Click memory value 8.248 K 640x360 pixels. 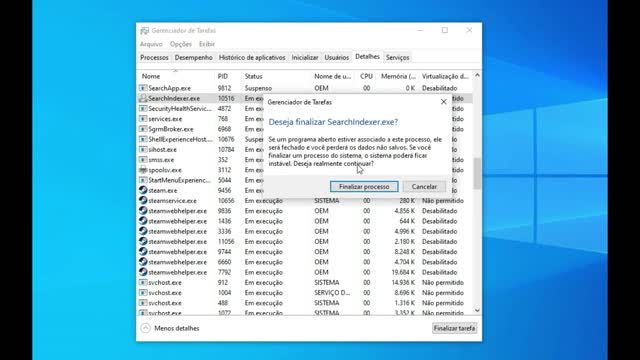point(404,252)
